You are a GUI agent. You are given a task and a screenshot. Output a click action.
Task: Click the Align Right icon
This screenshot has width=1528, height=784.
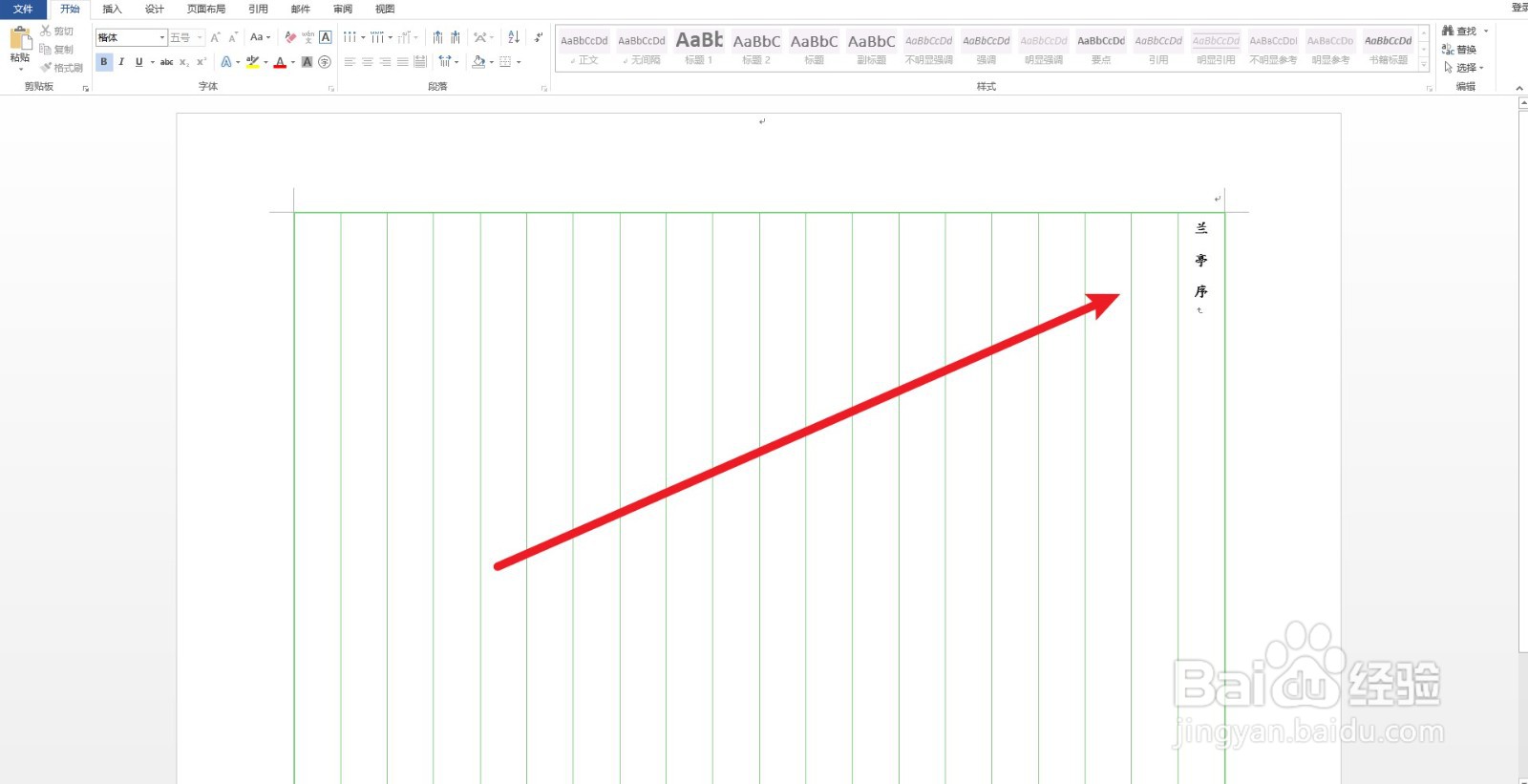[x=385, y=62]
